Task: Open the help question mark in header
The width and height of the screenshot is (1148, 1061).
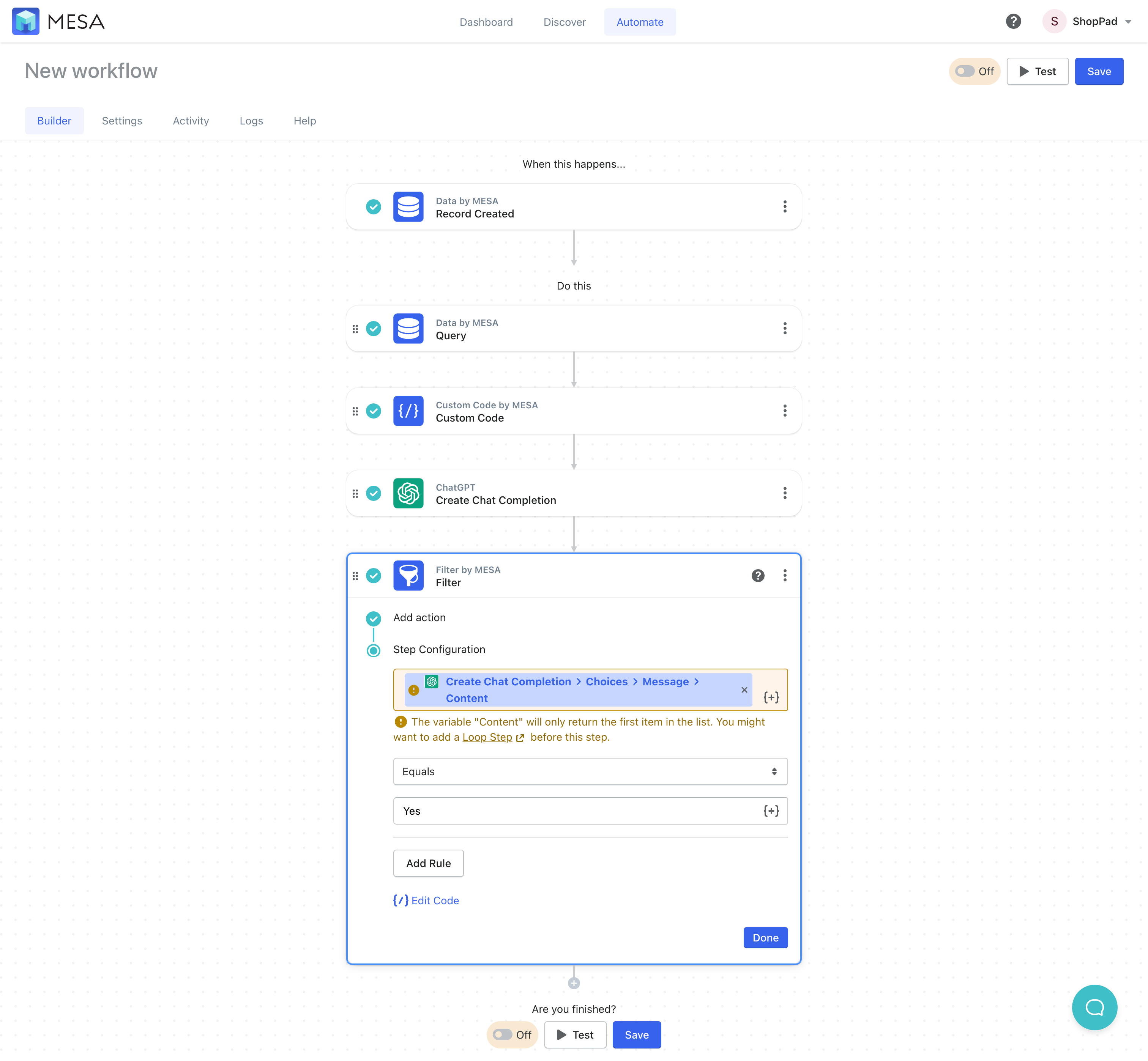Action: pyautogui.click(x=1013, y=21)
